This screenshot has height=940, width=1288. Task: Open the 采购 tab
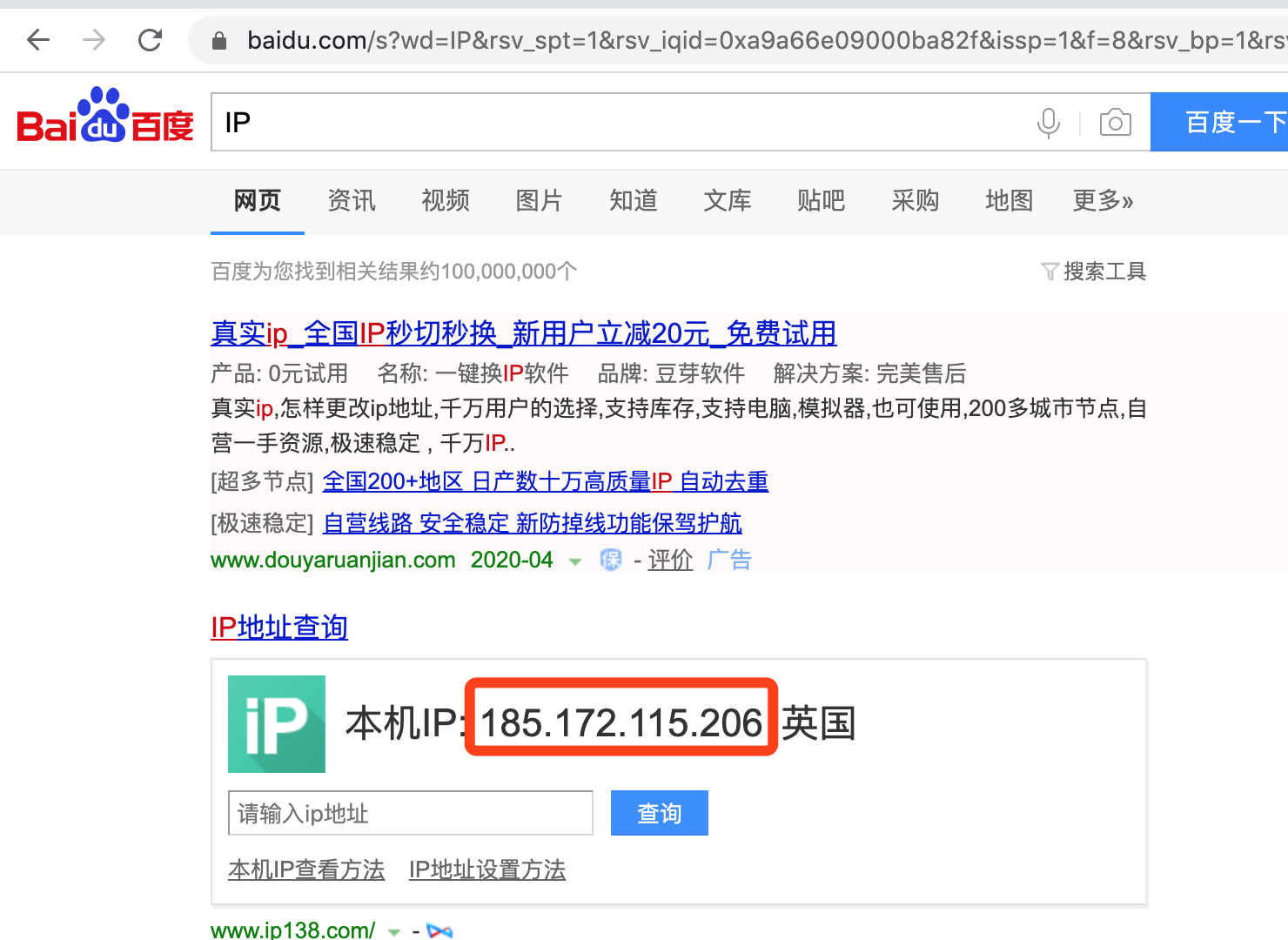916,201
